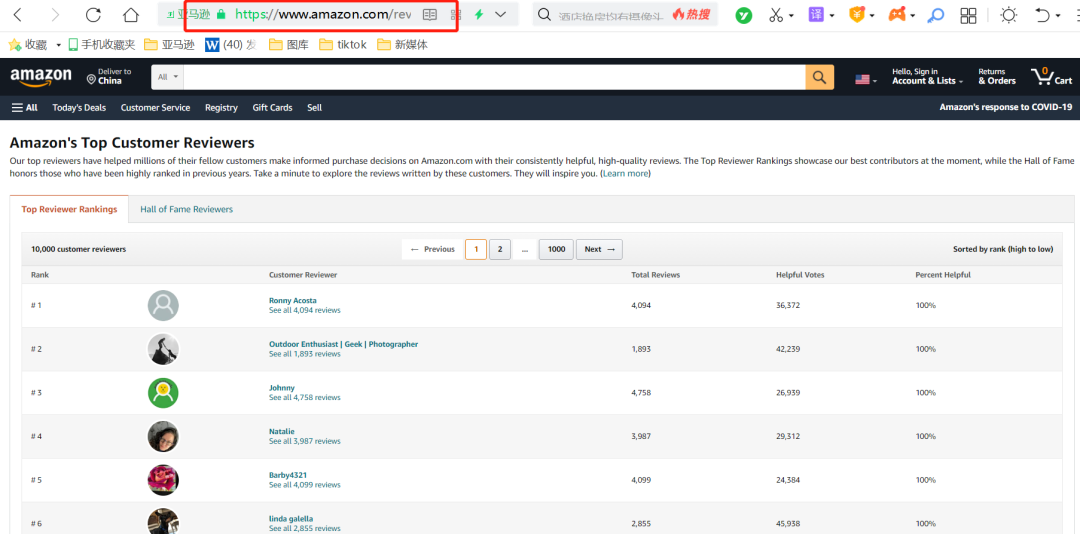
Task: Go to page 2 of reviewers
Action: [x=500, y=249]
